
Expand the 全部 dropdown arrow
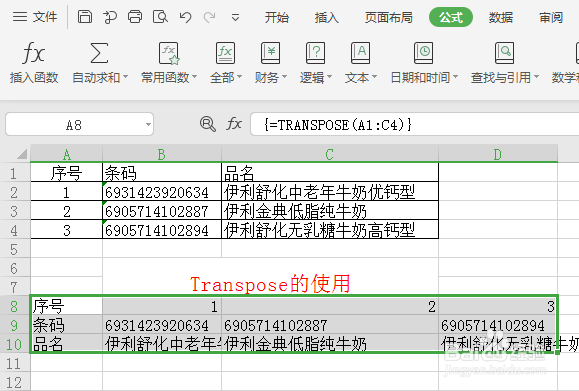point(239,77)
